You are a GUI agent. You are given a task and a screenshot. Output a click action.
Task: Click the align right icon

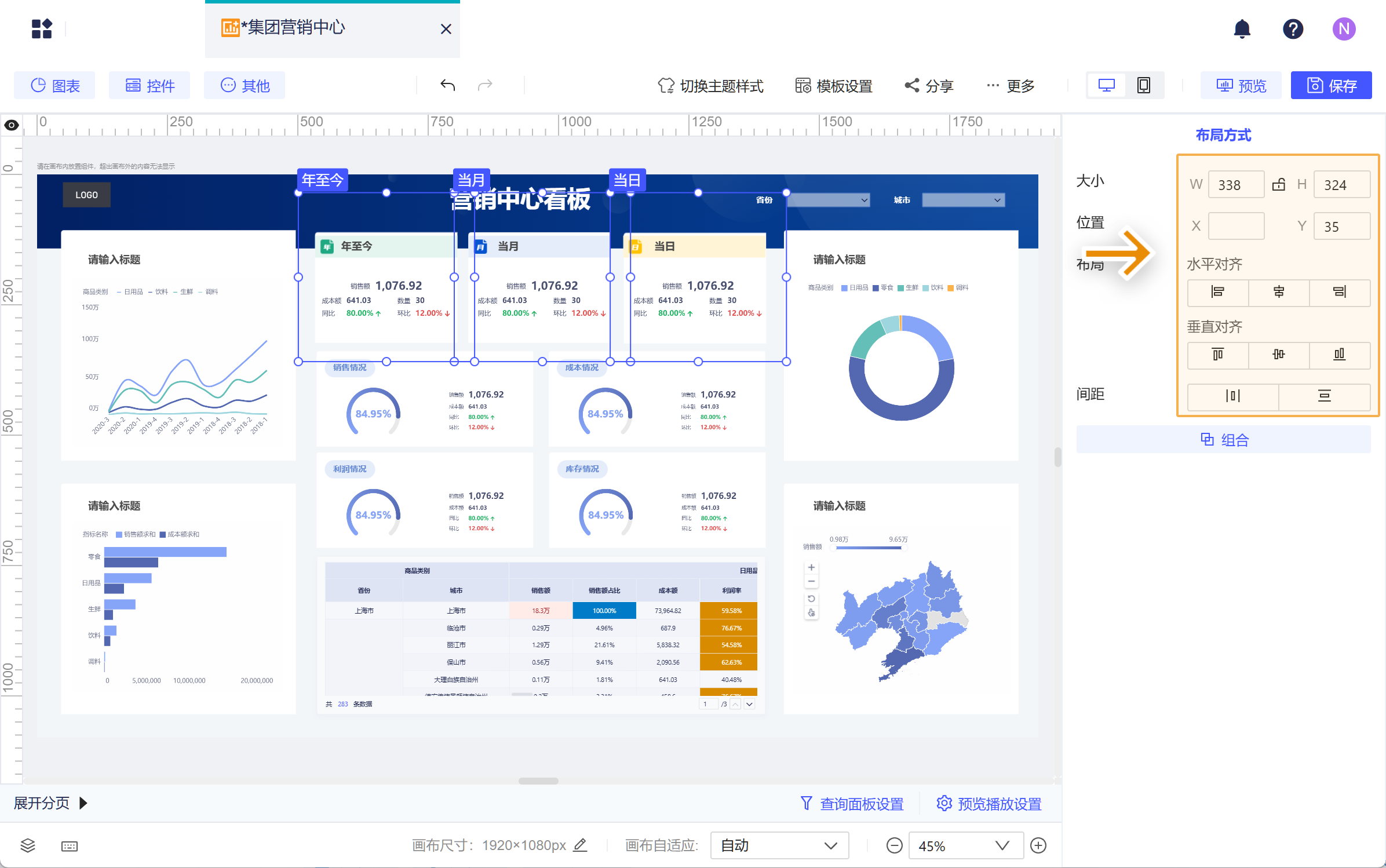(1339, 292)
